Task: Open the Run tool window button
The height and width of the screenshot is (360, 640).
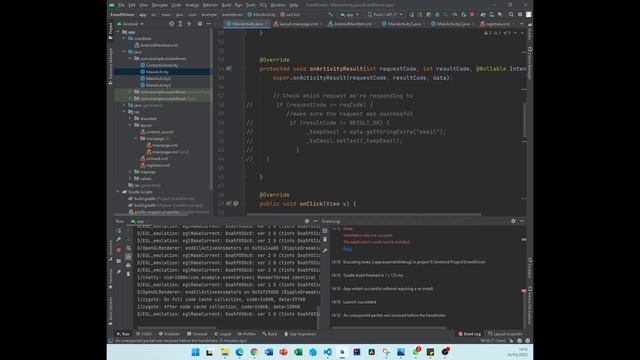Action: coord(123,334)
